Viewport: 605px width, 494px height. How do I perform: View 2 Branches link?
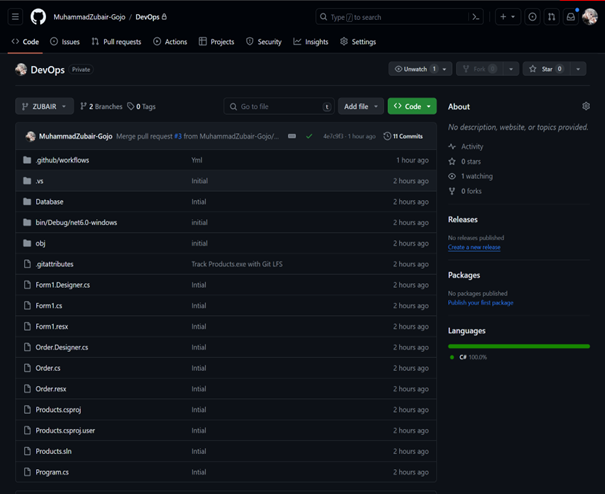101,107
